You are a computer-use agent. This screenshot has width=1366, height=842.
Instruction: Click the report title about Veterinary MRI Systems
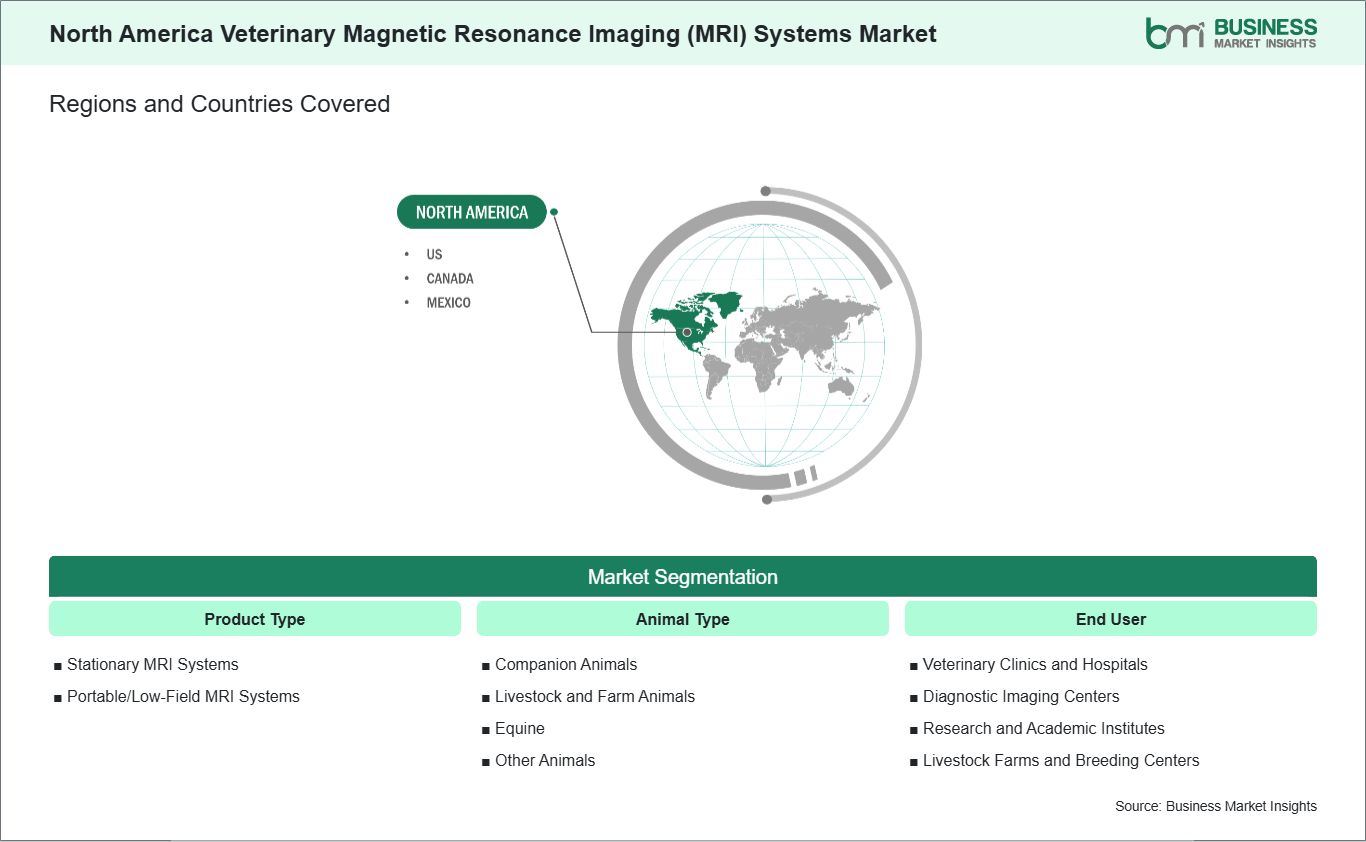click(x=493, y=34)
